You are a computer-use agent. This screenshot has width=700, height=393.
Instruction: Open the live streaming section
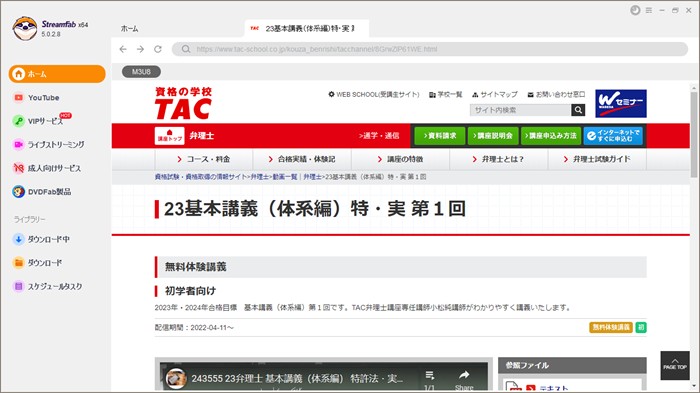tap(49, 144)
